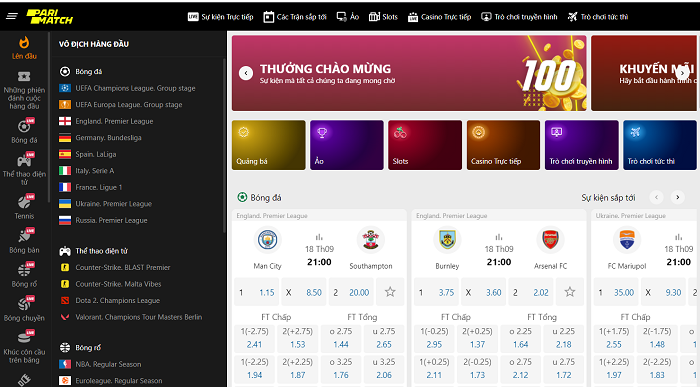Favorite the Burnley vs Arsenal match
This screenshot has height=387, width=700.
[x=570, y=292]
